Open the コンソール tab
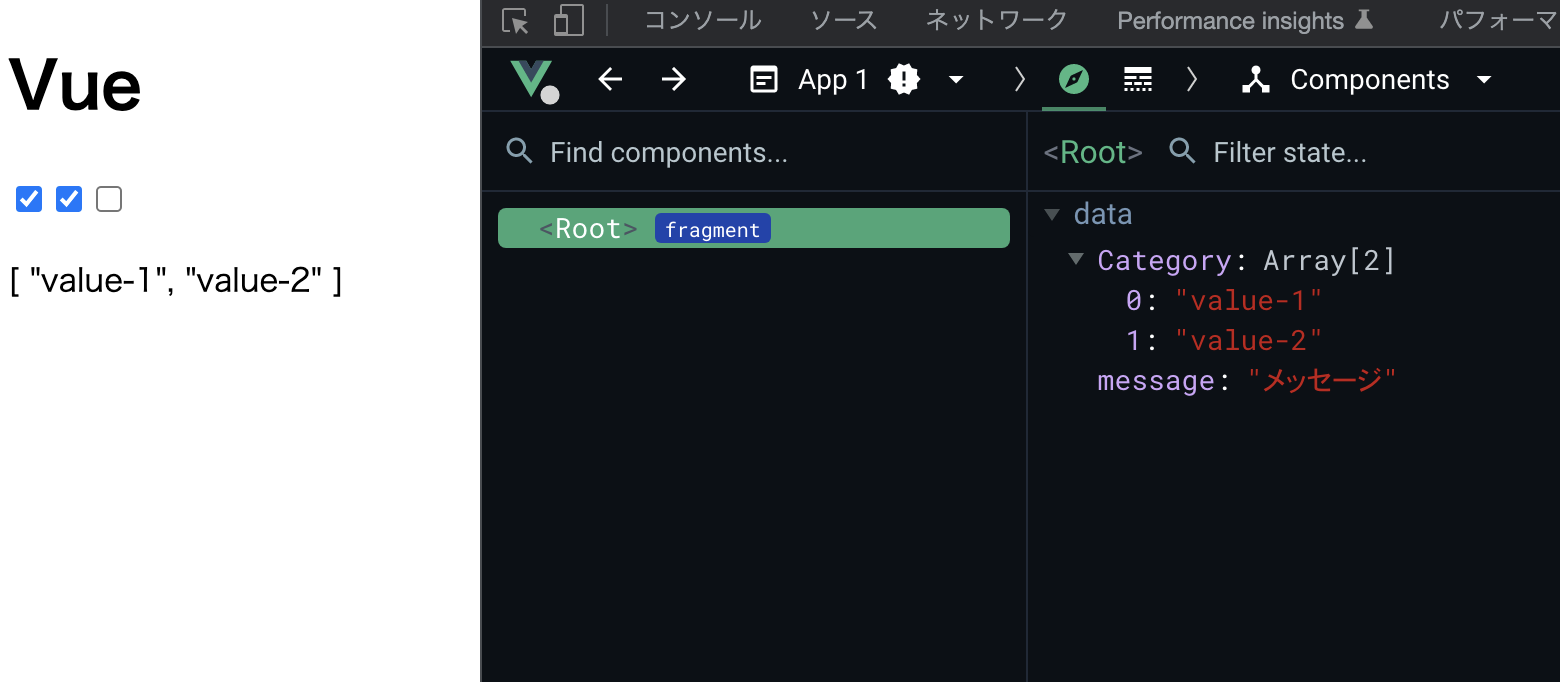Image resolution: width=1560 pixels, height=682 pixels. [x=703, y=21]
